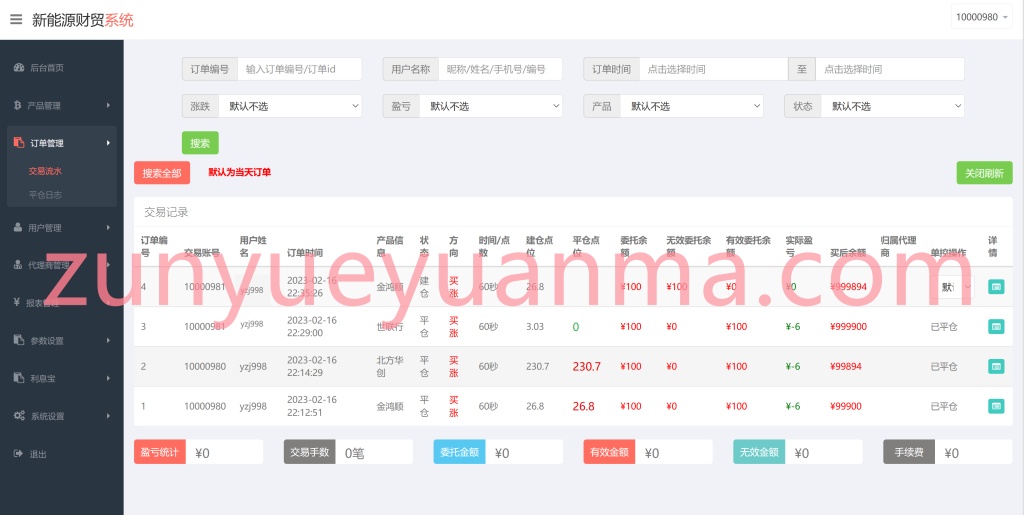The image size is (1024, 515).
Task: Click 委托金额 label badge
Action: point(460,452)
